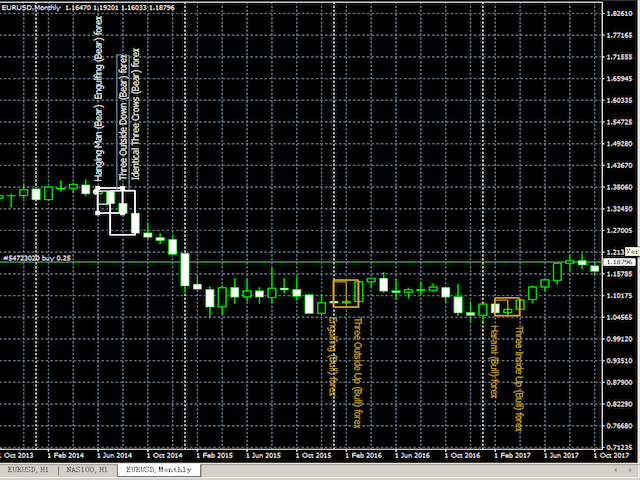Click the Harami (Bull) forex label
This screenshot has height=480, width=640.
[494, 362]
